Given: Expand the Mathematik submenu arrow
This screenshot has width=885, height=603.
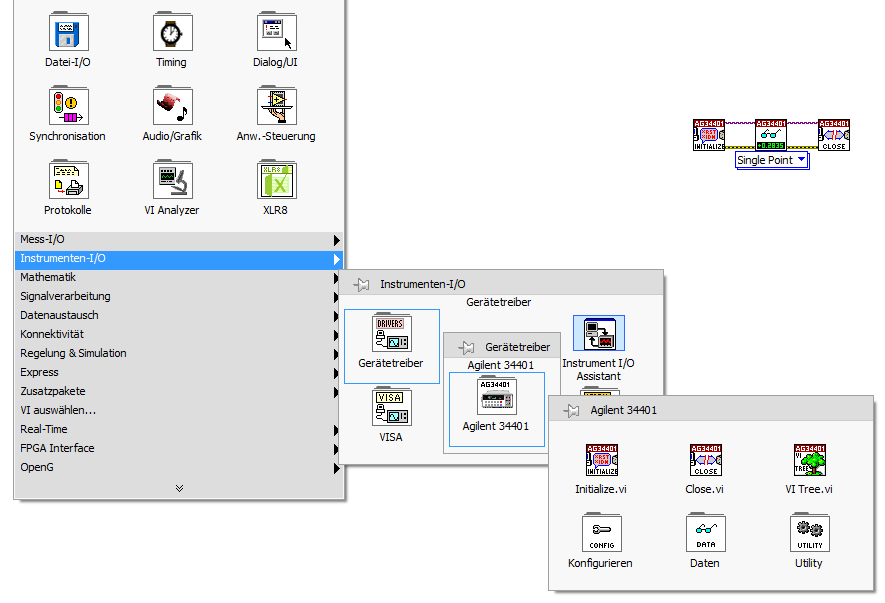Looking at the screenshot, I should (x=336, y=278).
